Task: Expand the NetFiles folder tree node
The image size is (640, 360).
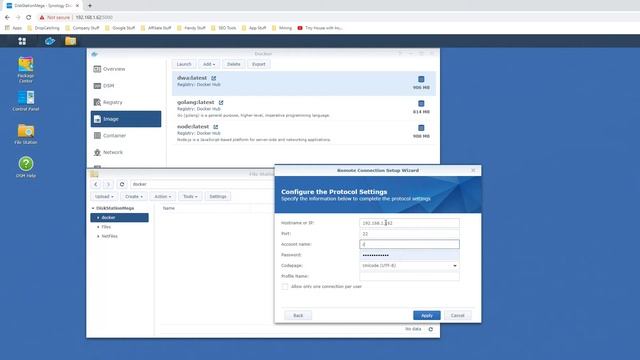Action: click(98, 236)
